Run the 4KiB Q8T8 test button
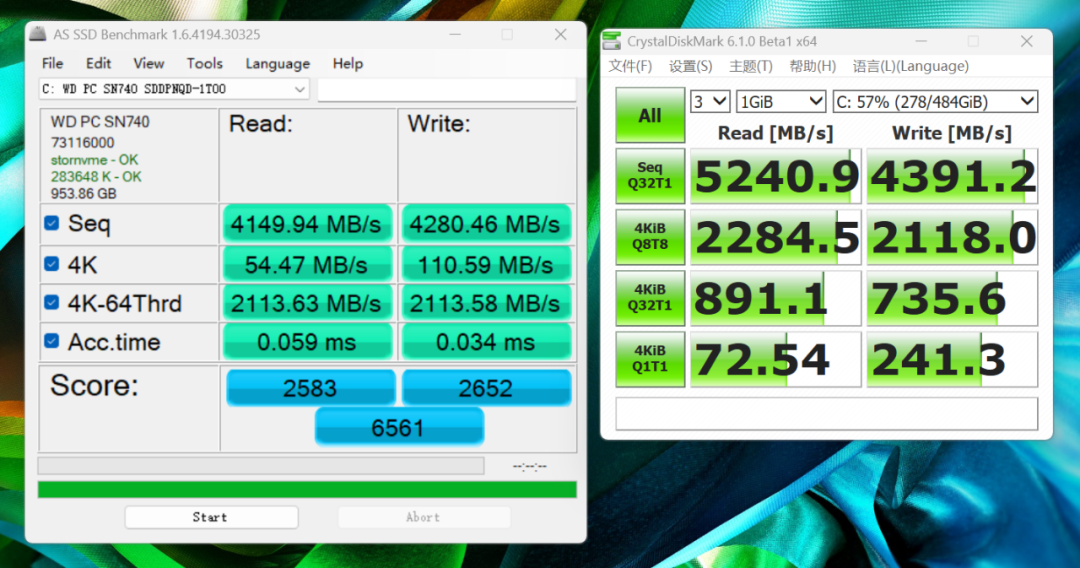The height and width of the screenshot is (568, 1080). coord(650,237)
